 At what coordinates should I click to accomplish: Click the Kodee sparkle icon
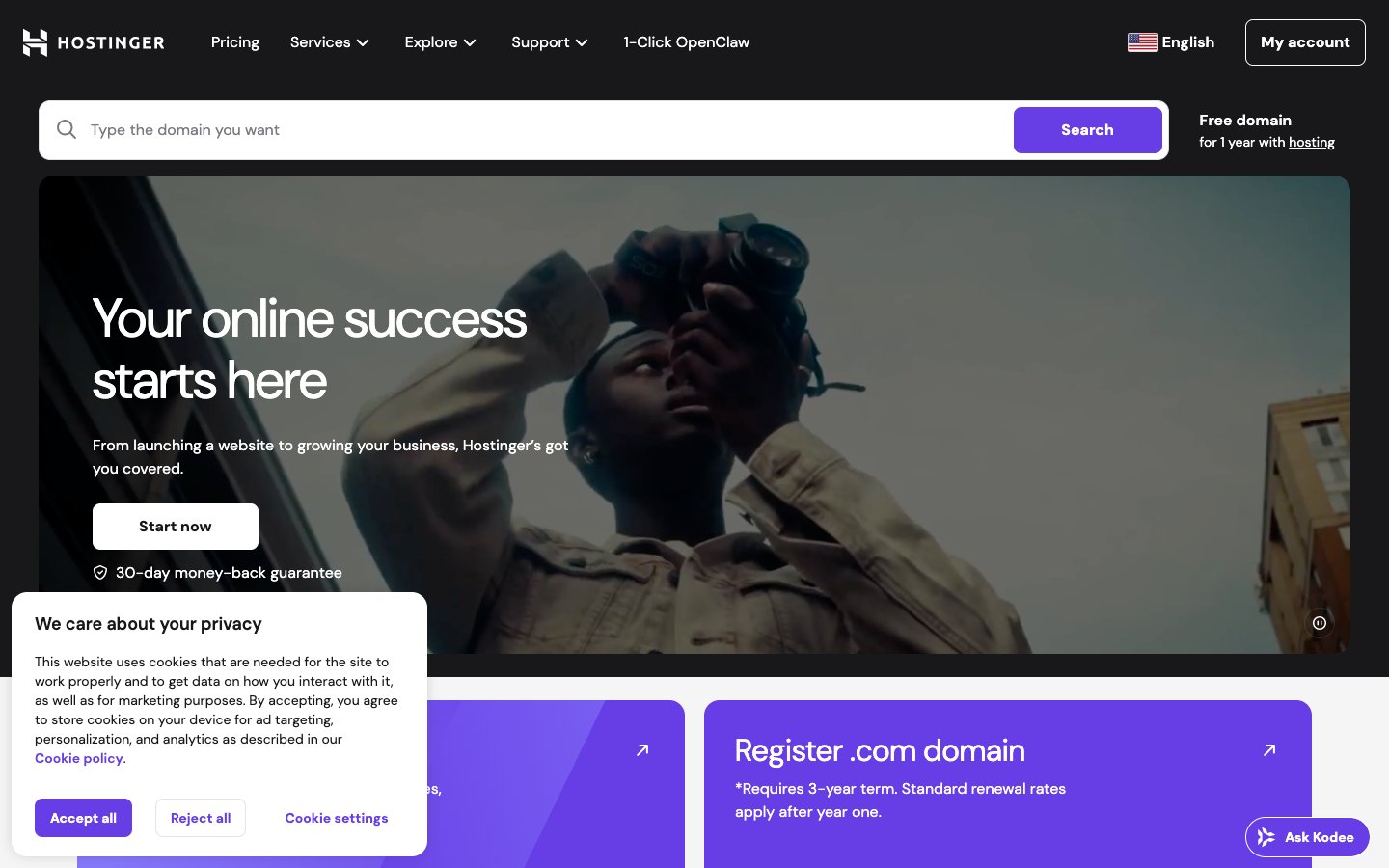(x=1266, y=837)
